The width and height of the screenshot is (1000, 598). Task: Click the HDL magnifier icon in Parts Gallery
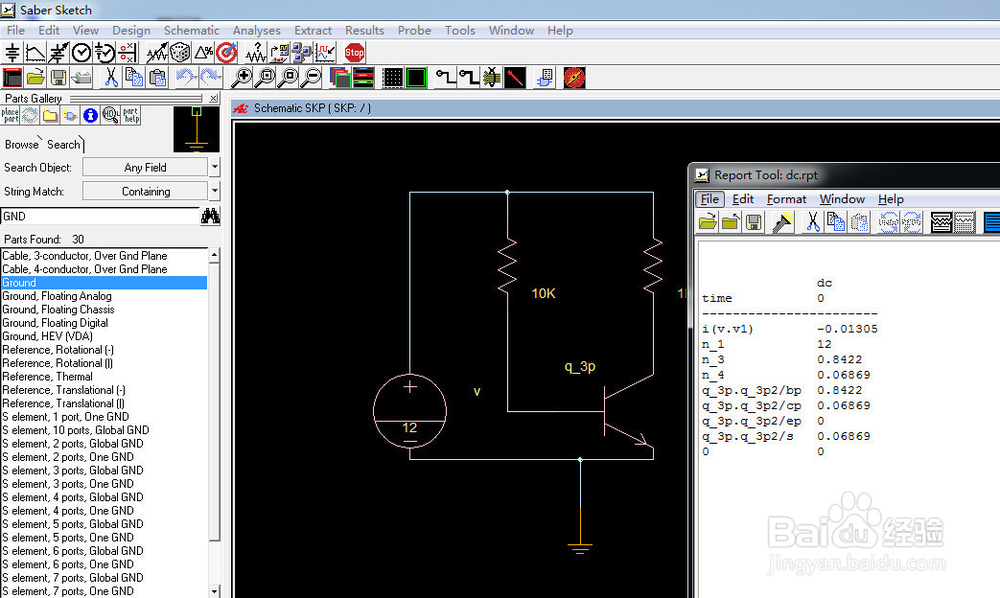click(x=110, y=115)
